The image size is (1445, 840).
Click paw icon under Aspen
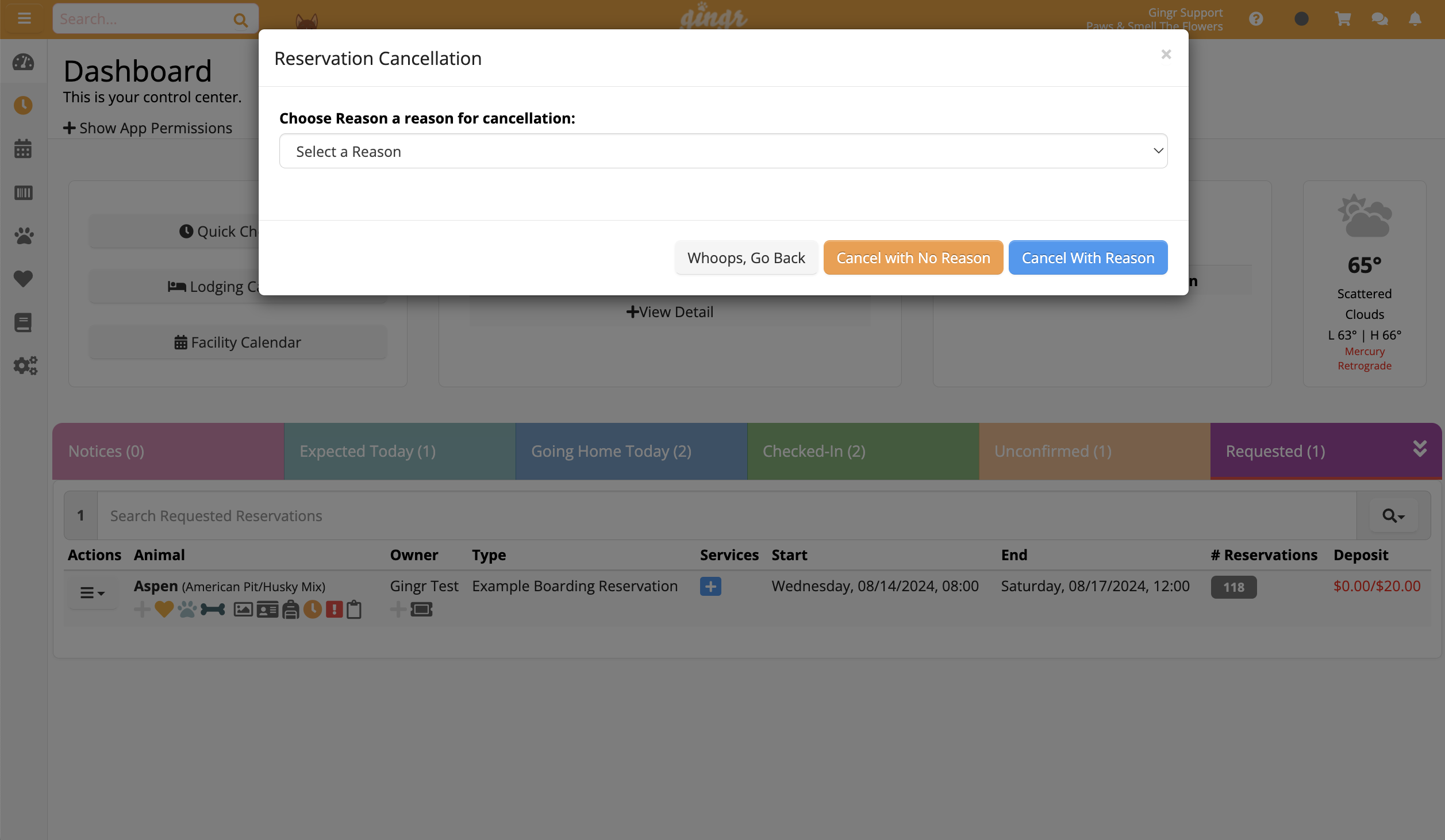pyautogui.click(x=187, y=609)
